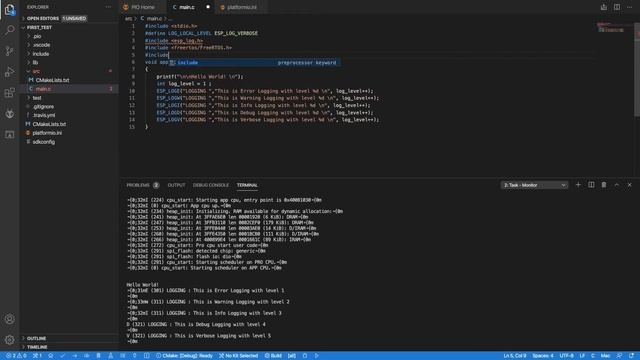Open the Explorer view in activity bar

9,9
